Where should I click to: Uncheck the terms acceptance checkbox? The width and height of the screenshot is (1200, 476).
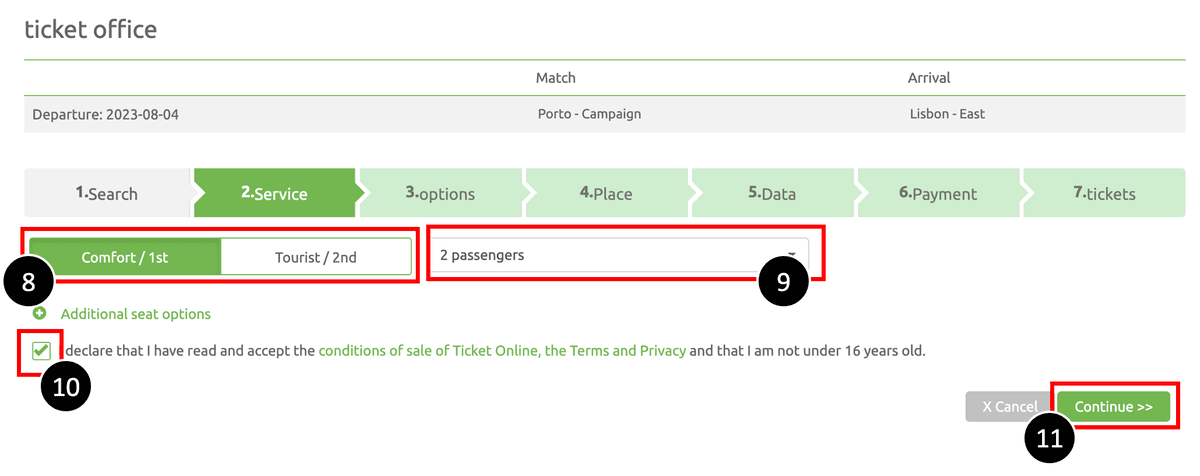pyautogui.click(x=41, y=351)
